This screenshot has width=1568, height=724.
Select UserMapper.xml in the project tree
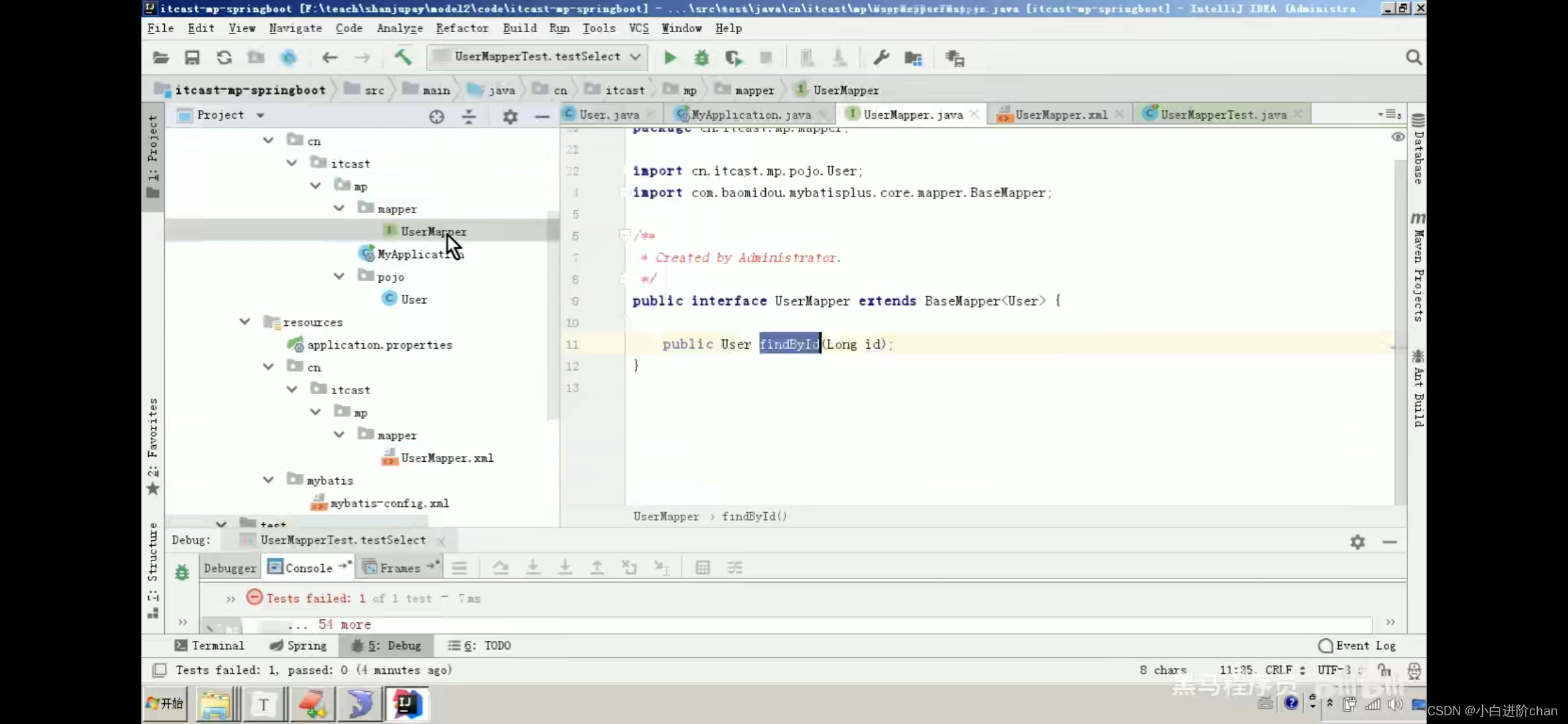[x=438, y=458]
